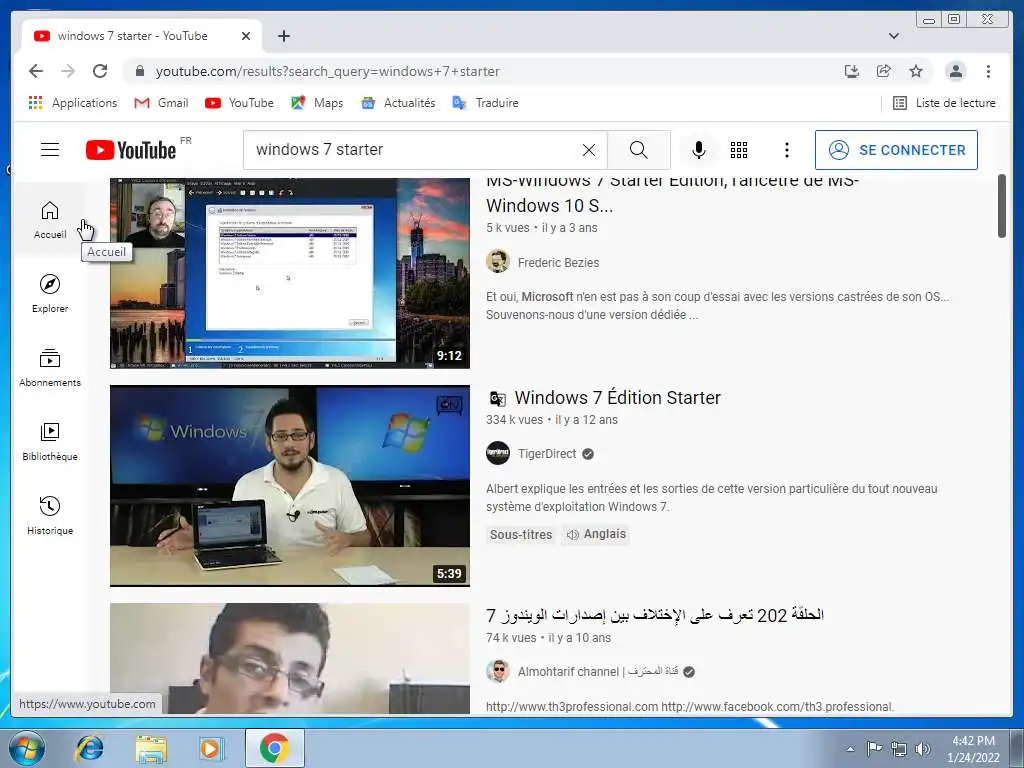This screenshot has height=768, width=1024.
Task: Open Windows Media Player in taskbar
Action: [211, 748]
